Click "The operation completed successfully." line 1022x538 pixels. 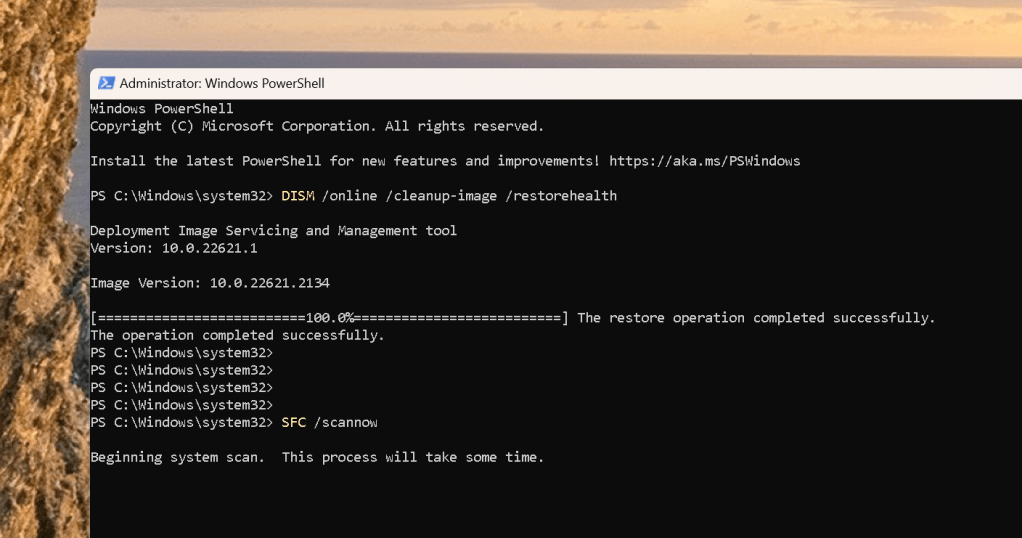tap(237, 335)
